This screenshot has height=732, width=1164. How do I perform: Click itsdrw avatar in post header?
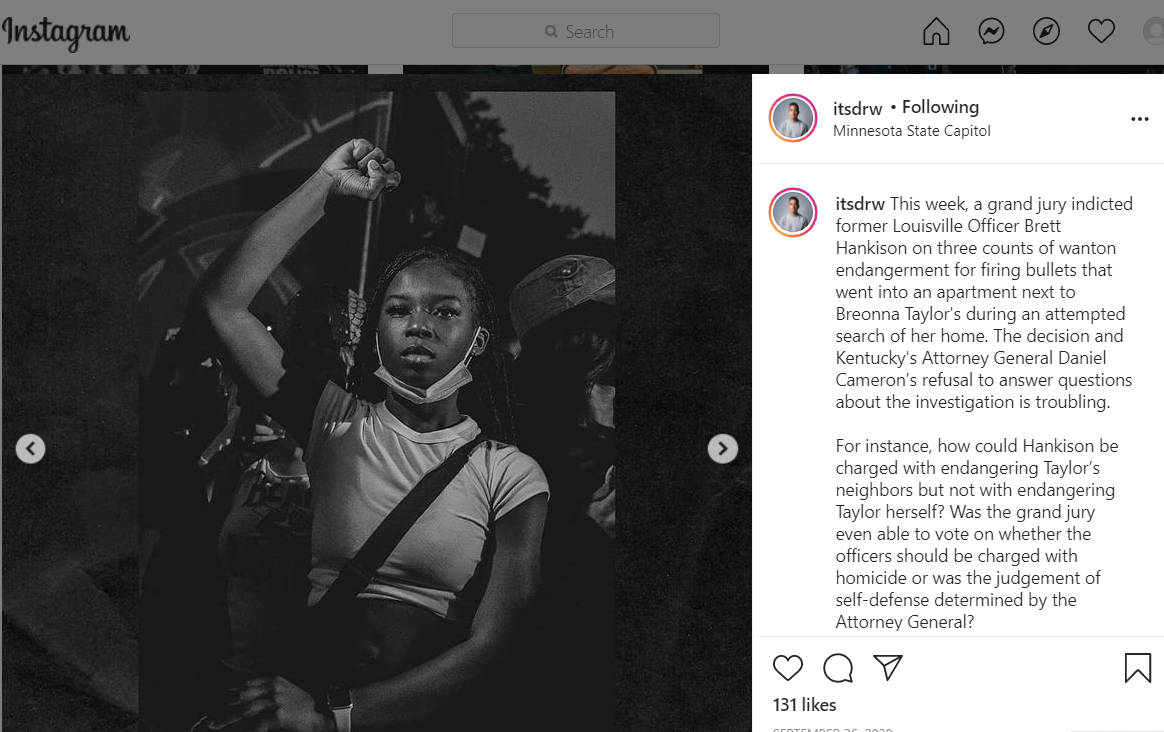point(793,118)
